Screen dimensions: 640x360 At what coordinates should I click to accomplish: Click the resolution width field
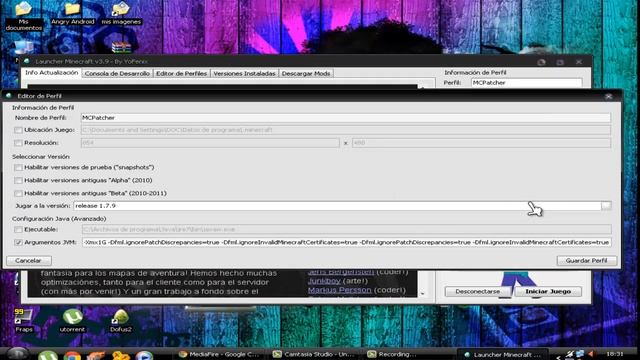pos(210,143)
